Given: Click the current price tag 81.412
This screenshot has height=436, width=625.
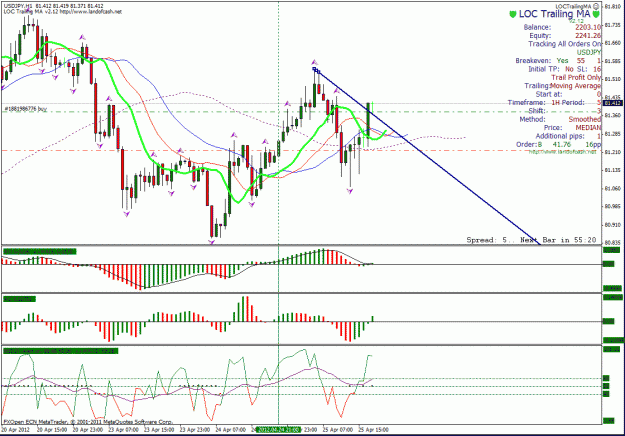Looking at the screenshot, I should [x=612, y=103].
